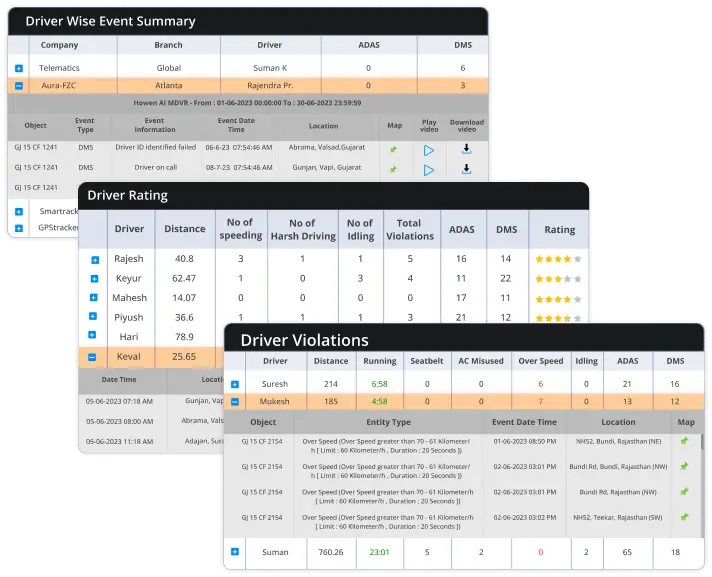Expand driver Rajesh rating row
This screenshot has height=577, width=712.
coord(95,260)
